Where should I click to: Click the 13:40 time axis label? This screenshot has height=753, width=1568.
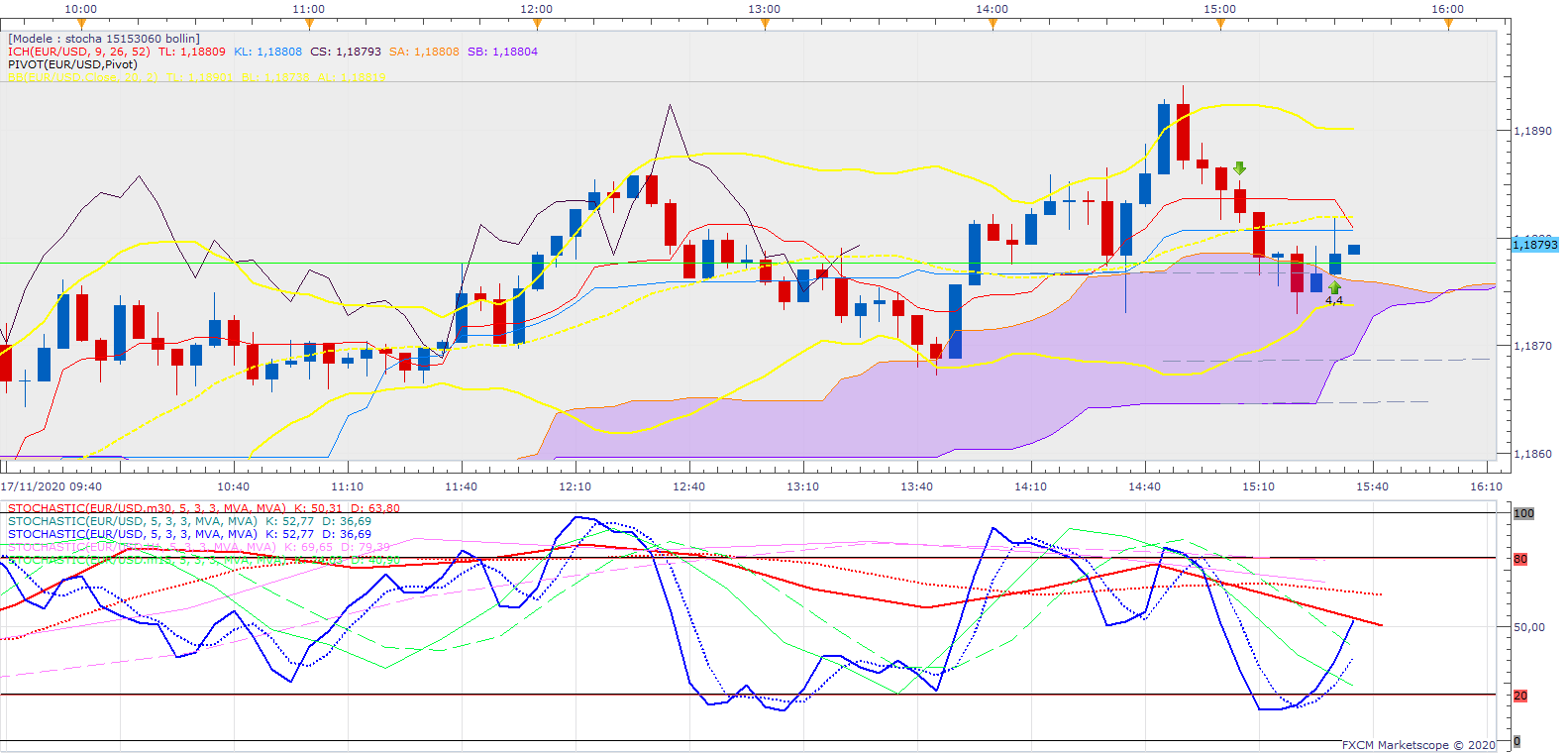pyautogui.click(x=917, y=486)
